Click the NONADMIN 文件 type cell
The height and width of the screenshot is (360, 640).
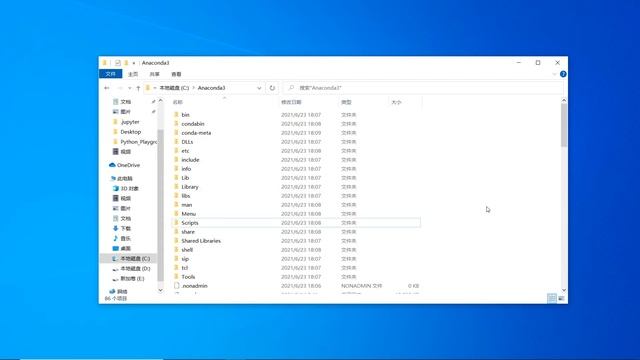(361, 286)
